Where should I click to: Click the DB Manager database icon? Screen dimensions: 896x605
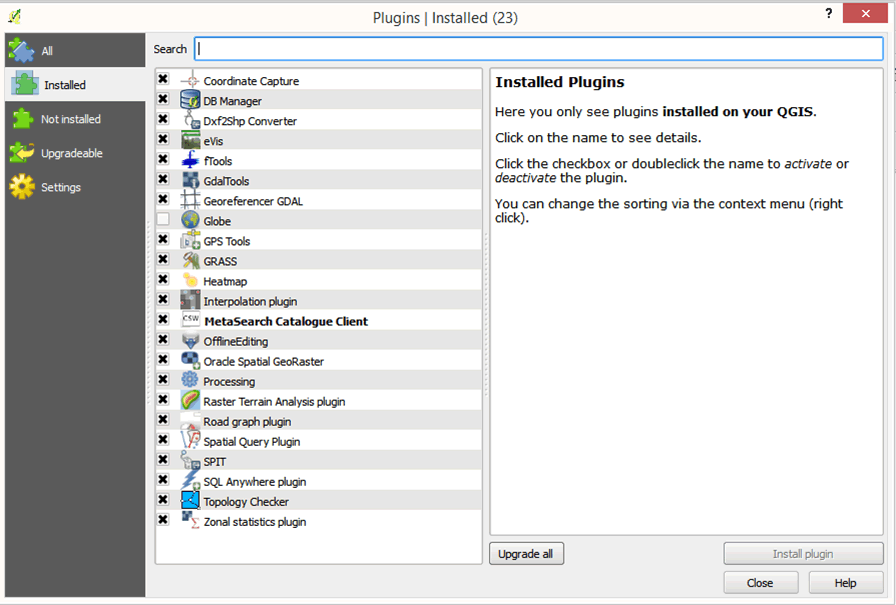click(190, 100)
